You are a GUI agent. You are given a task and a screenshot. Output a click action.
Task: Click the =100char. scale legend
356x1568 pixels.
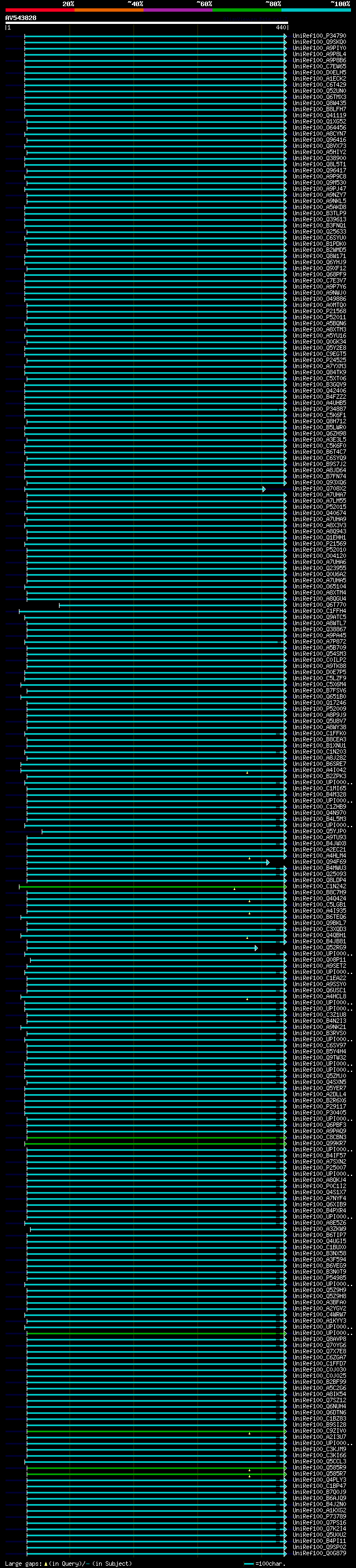point(264,1563)
